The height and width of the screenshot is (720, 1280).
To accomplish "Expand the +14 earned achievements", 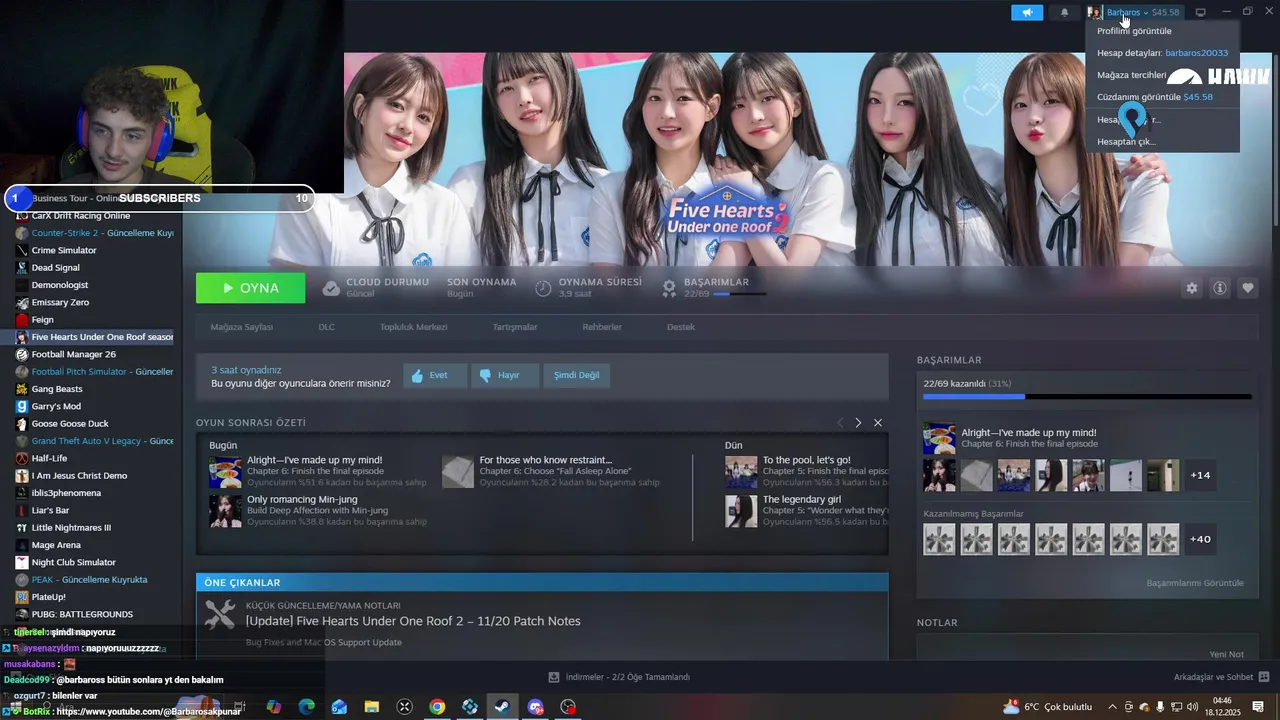I will pos(1200,475).
